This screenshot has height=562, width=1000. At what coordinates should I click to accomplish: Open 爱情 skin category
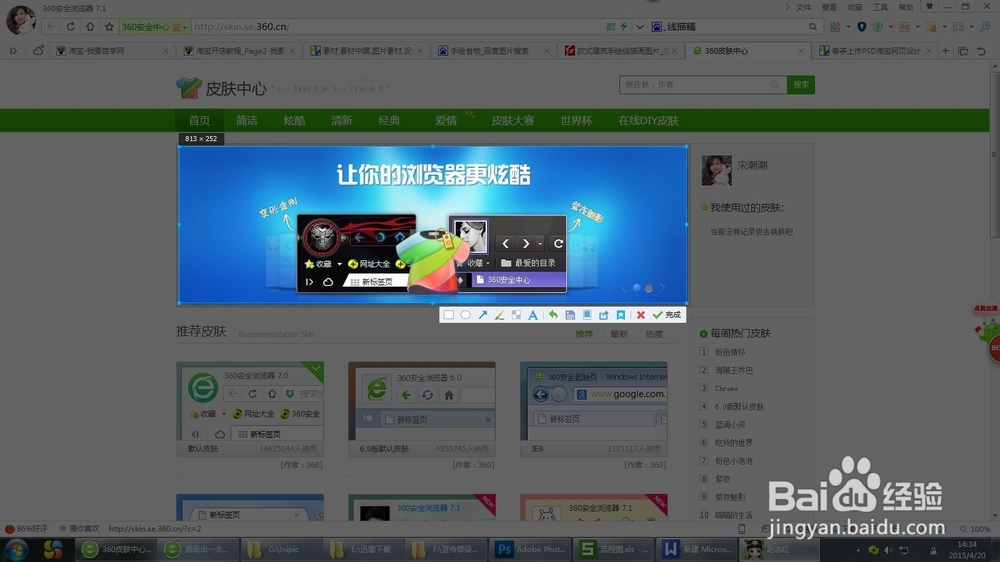446,121
